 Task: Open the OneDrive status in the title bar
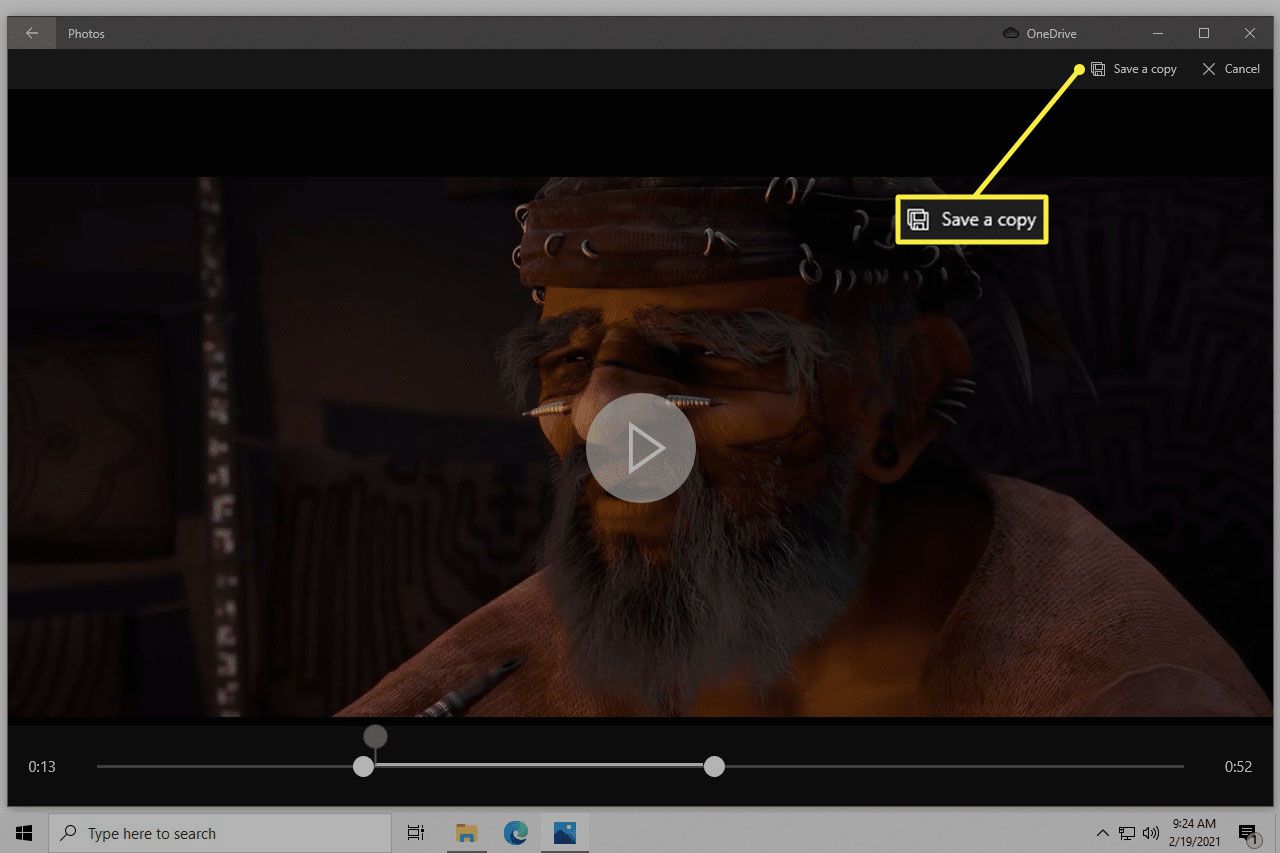click(1039, 33)
